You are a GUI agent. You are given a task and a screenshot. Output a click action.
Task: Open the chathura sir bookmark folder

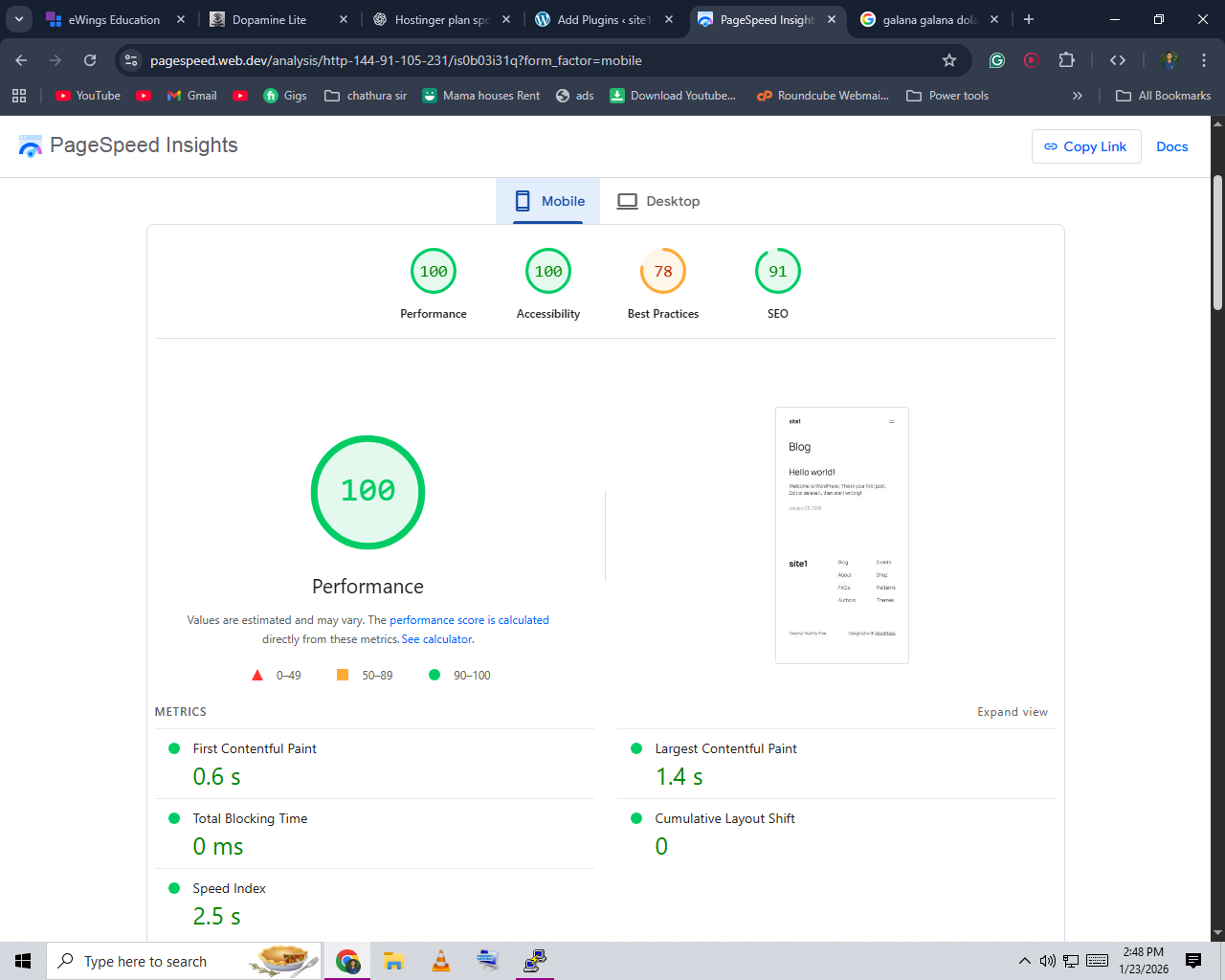(x=366, y=96)
